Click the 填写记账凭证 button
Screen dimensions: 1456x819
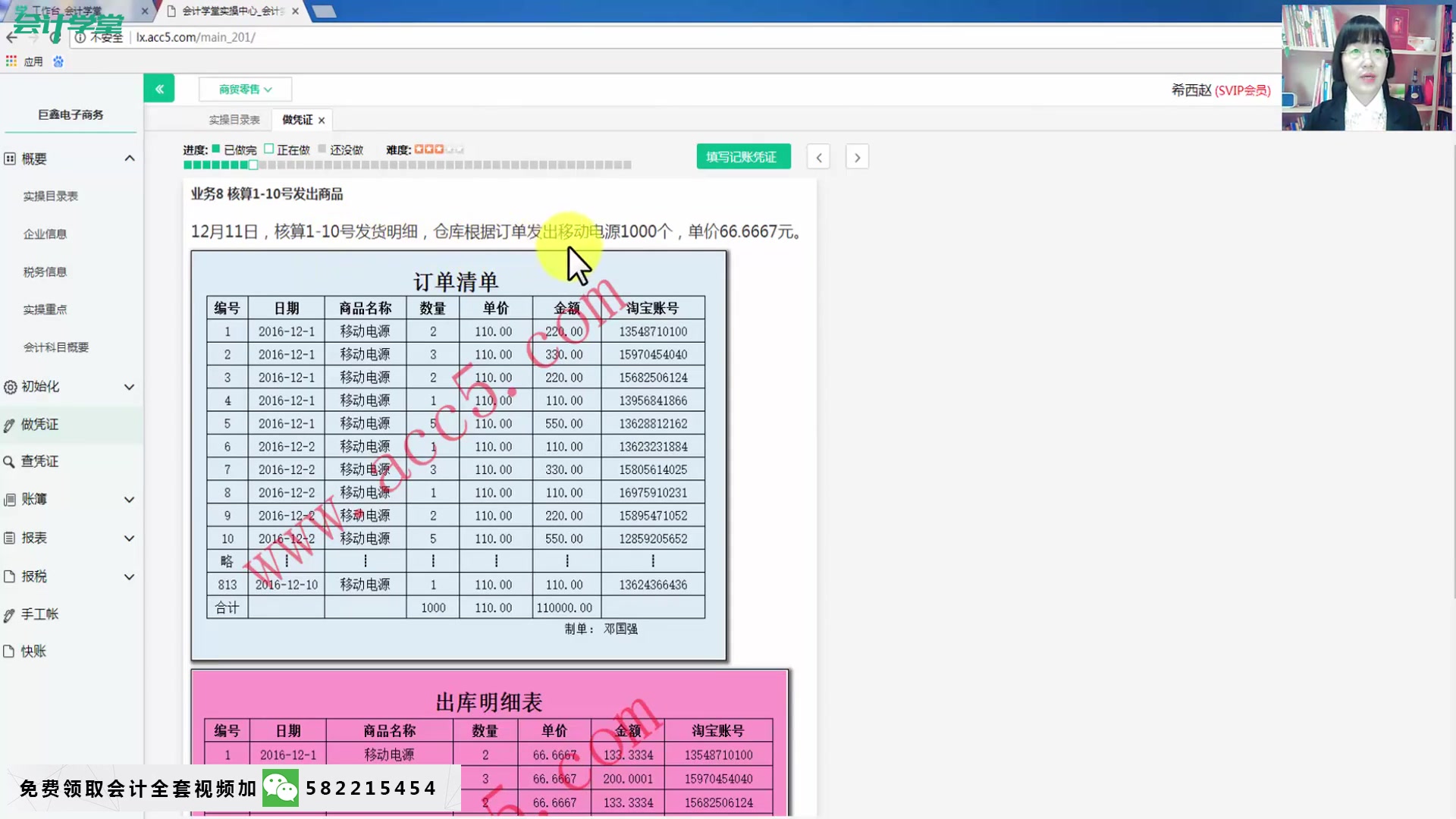pos(742,156)
